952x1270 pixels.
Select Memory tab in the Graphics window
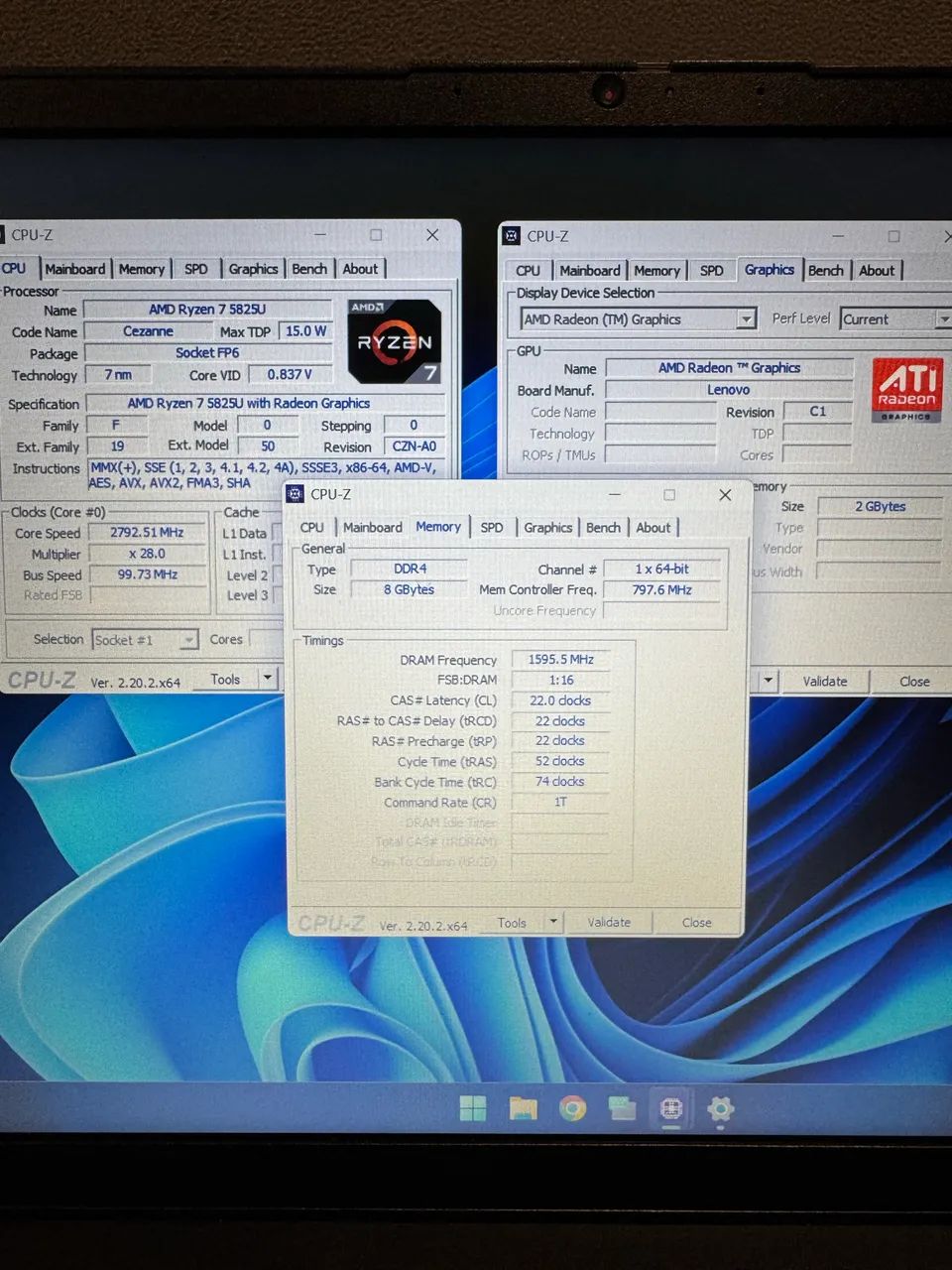coord(656,271)
